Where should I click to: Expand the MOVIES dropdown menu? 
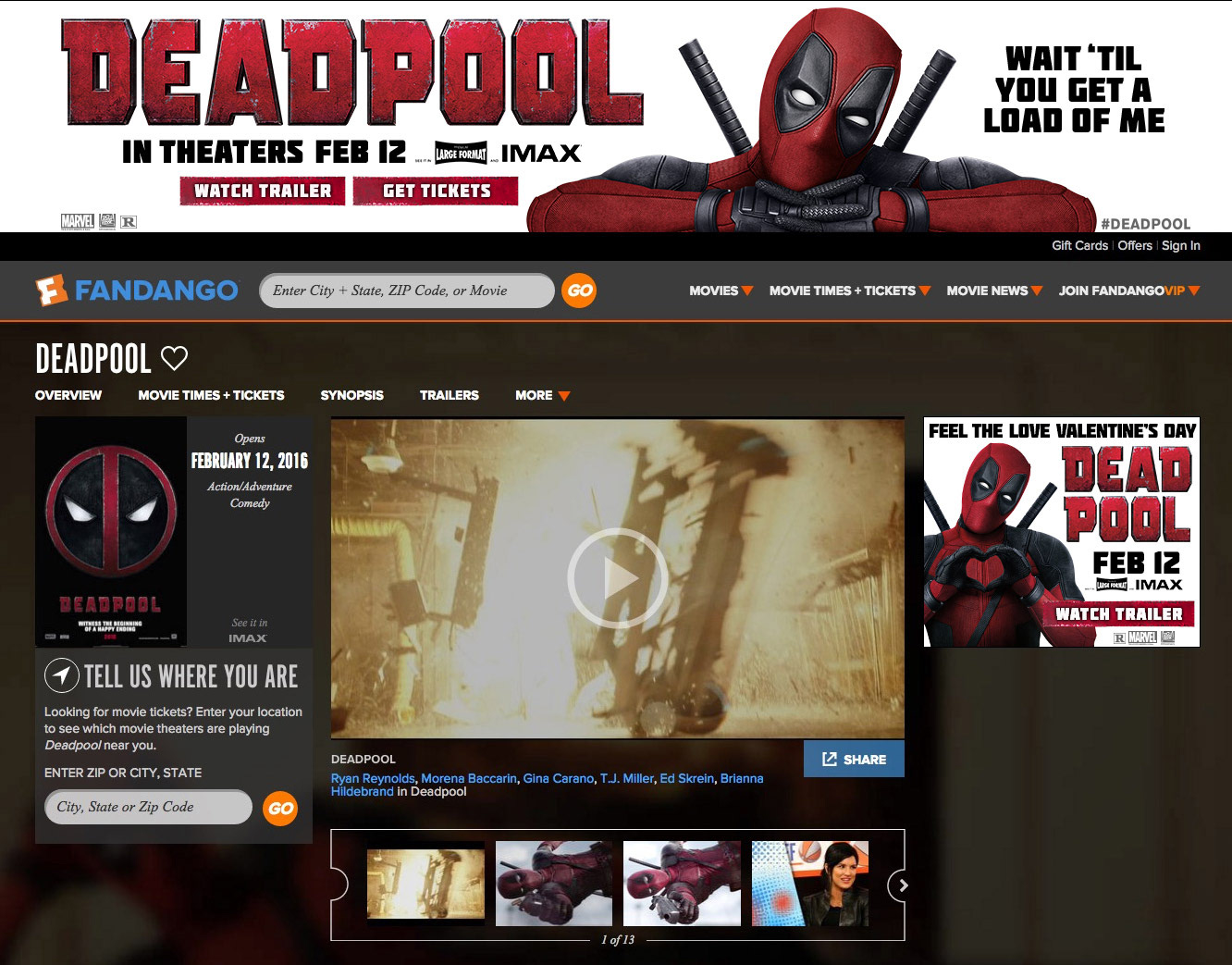[721, 291]
